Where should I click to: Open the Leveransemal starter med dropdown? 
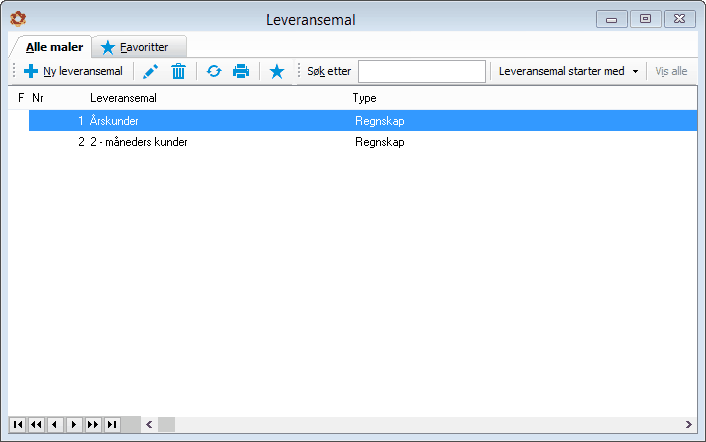pos(568,71)
